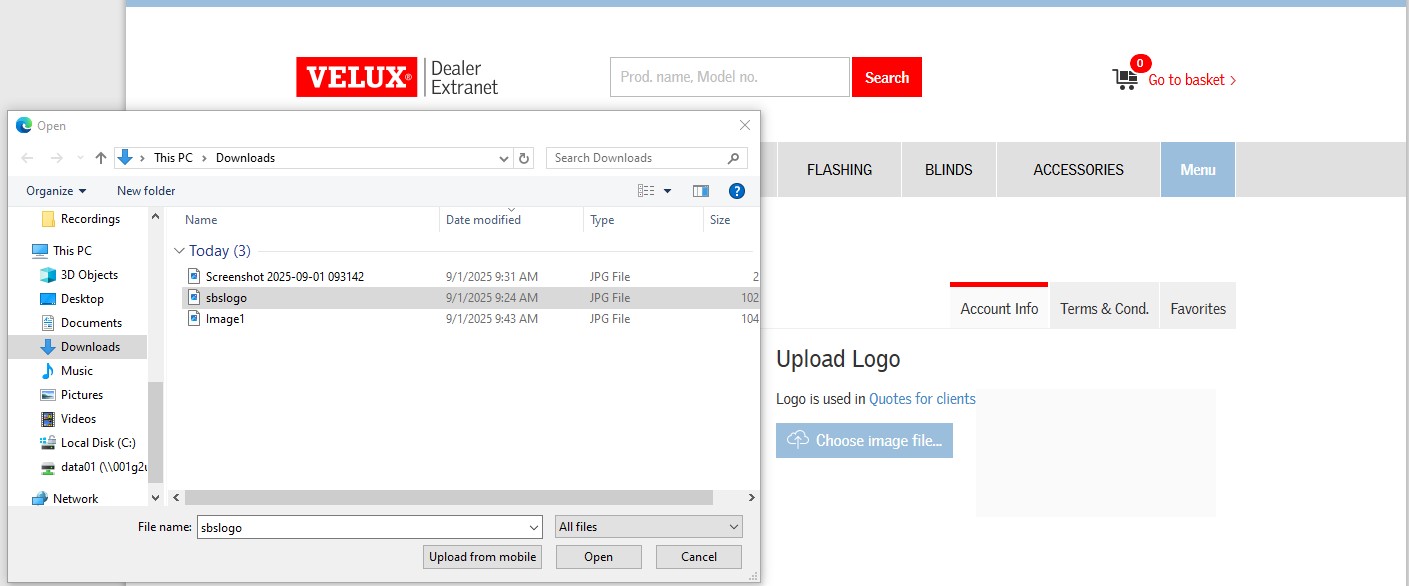
Task: Switch to Terms & Cond. tab
Action: point(1104,309)
